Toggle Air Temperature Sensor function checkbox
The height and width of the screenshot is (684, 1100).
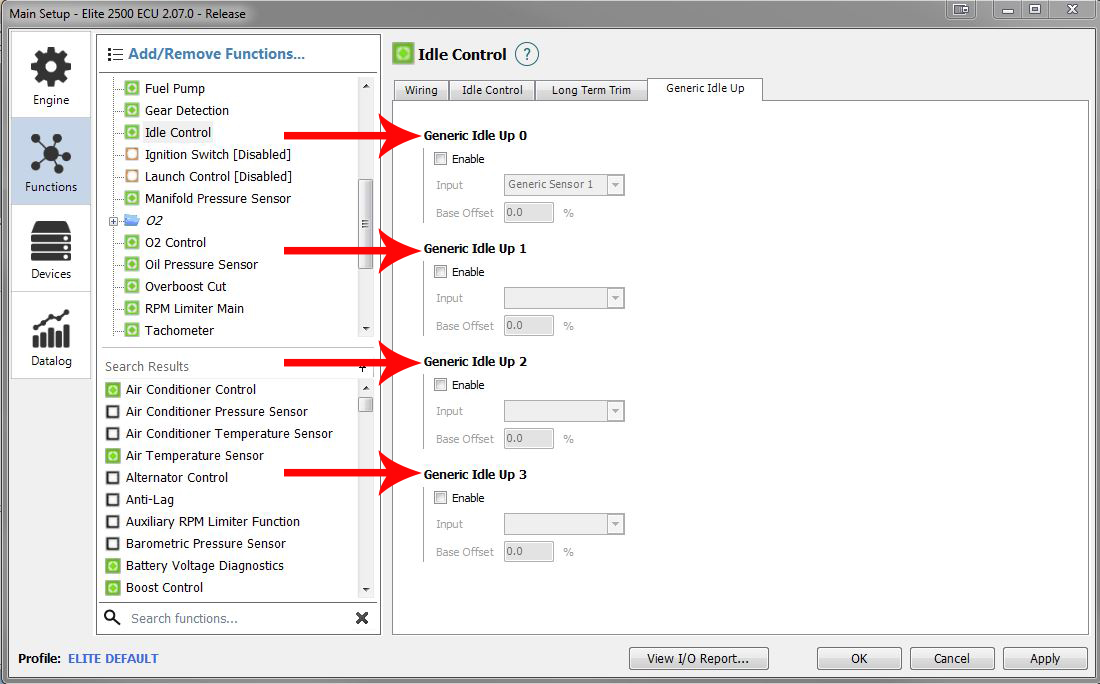pos(112,455)
